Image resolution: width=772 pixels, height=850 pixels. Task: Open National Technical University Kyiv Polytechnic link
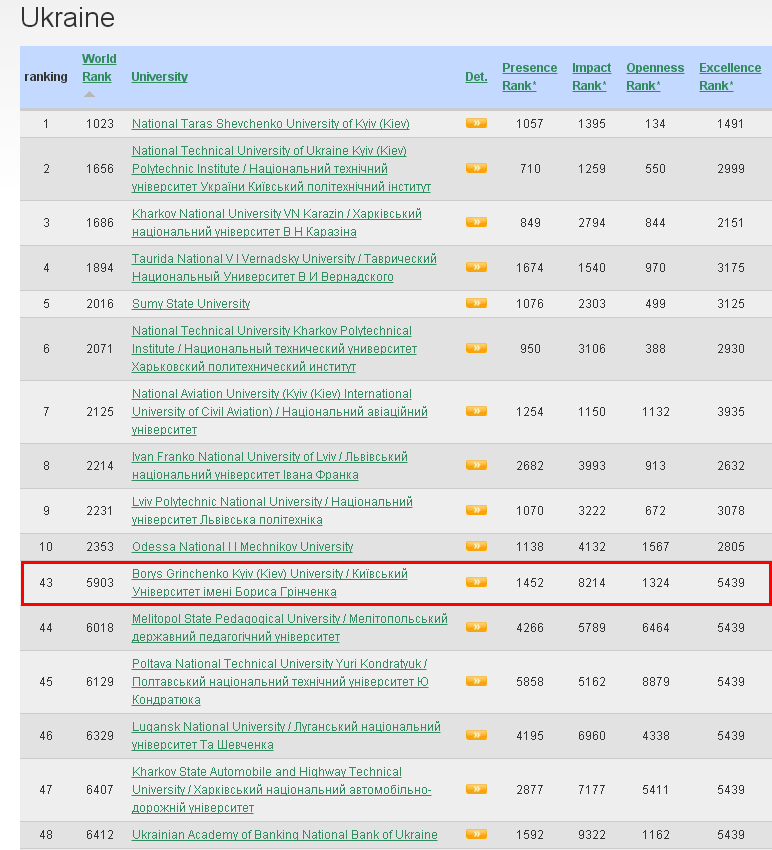281,169
